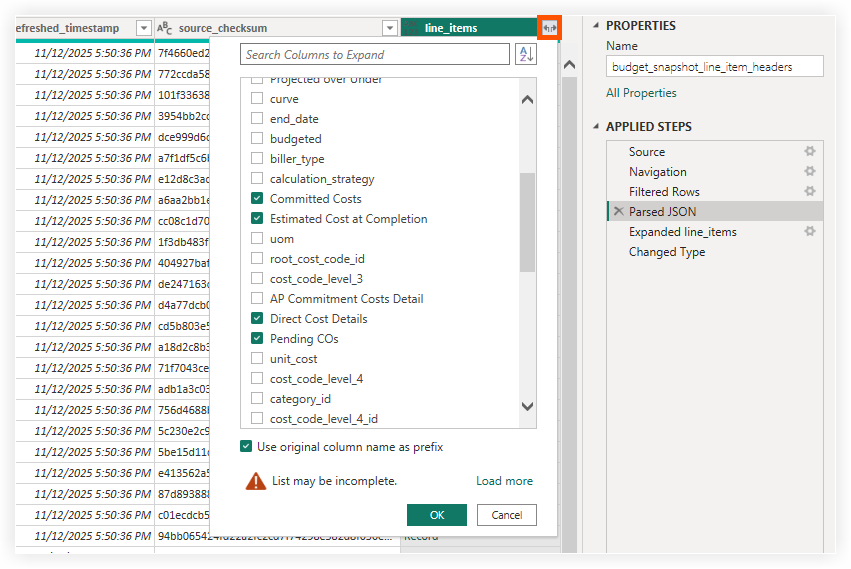Click the checksum cell c01ecdcb5
The height and width of the screenshot is (569, 851).
[183, 515]
